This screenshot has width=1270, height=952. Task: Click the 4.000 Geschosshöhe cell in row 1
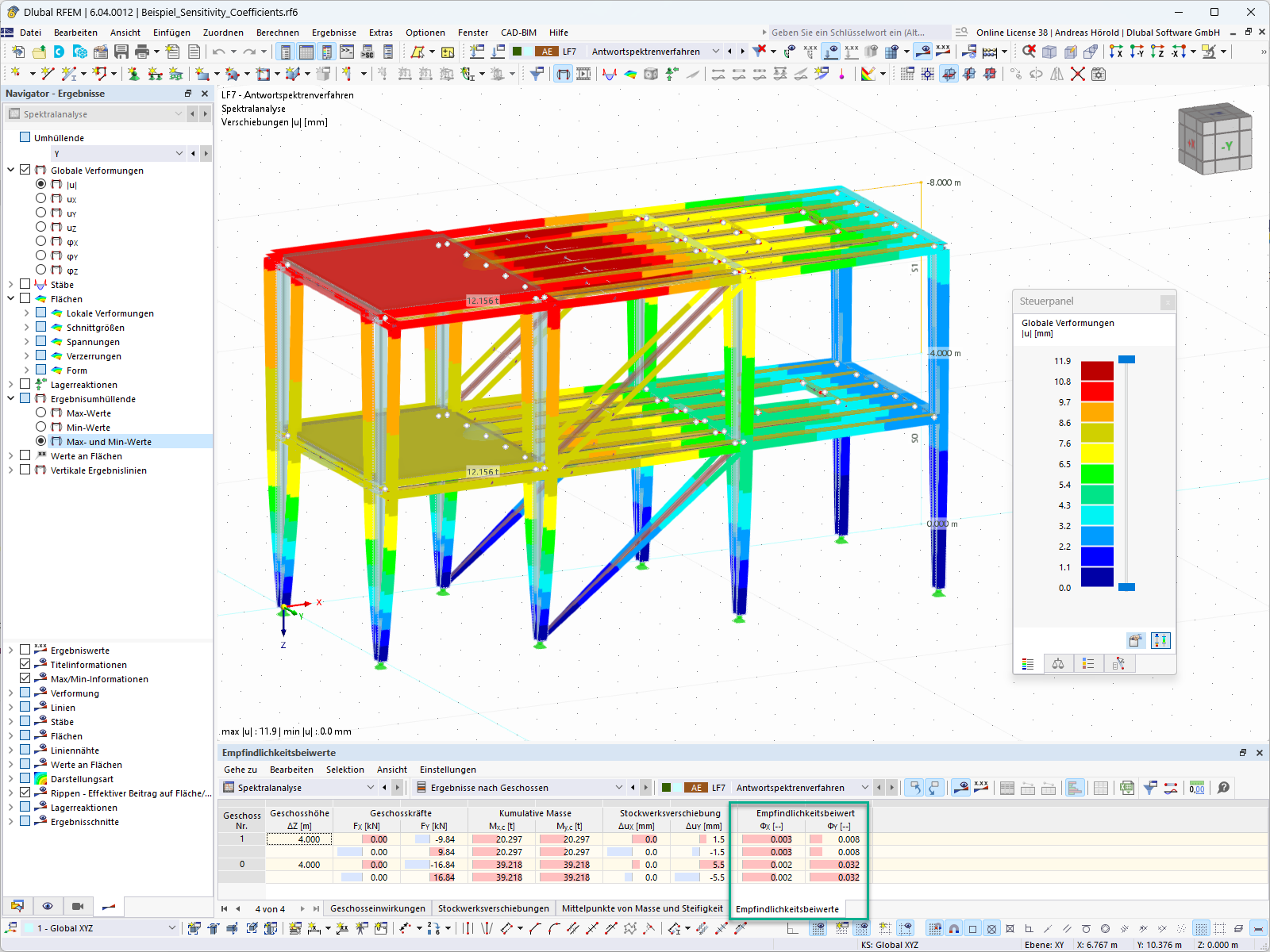(x=299, y=839)
